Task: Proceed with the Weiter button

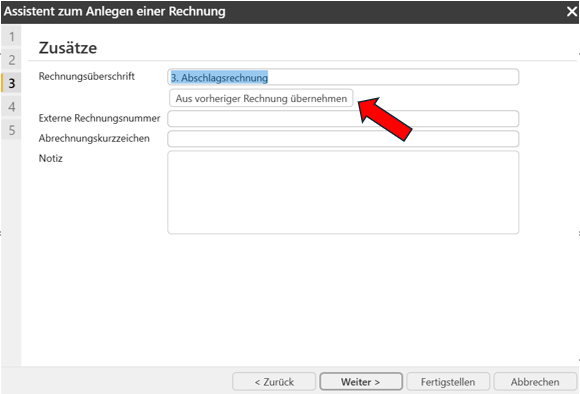Action: point(361,381)
